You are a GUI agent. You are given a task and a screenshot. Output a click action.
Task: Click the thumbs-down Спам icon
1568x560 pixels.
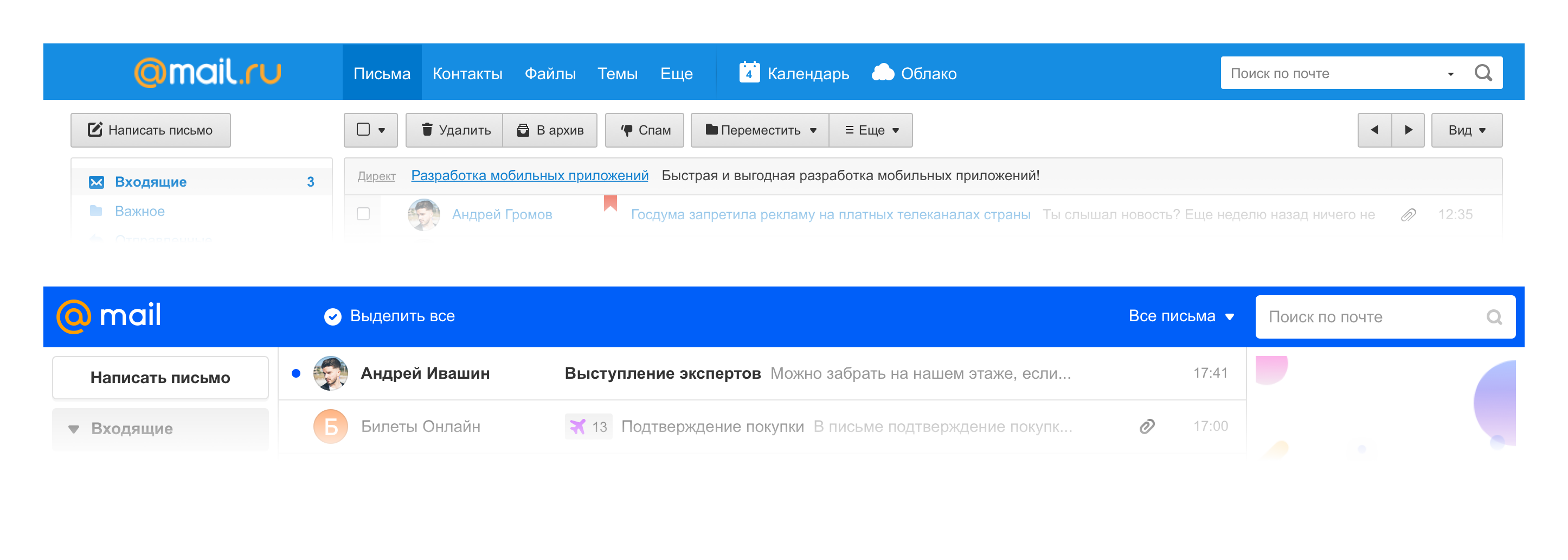626,130
